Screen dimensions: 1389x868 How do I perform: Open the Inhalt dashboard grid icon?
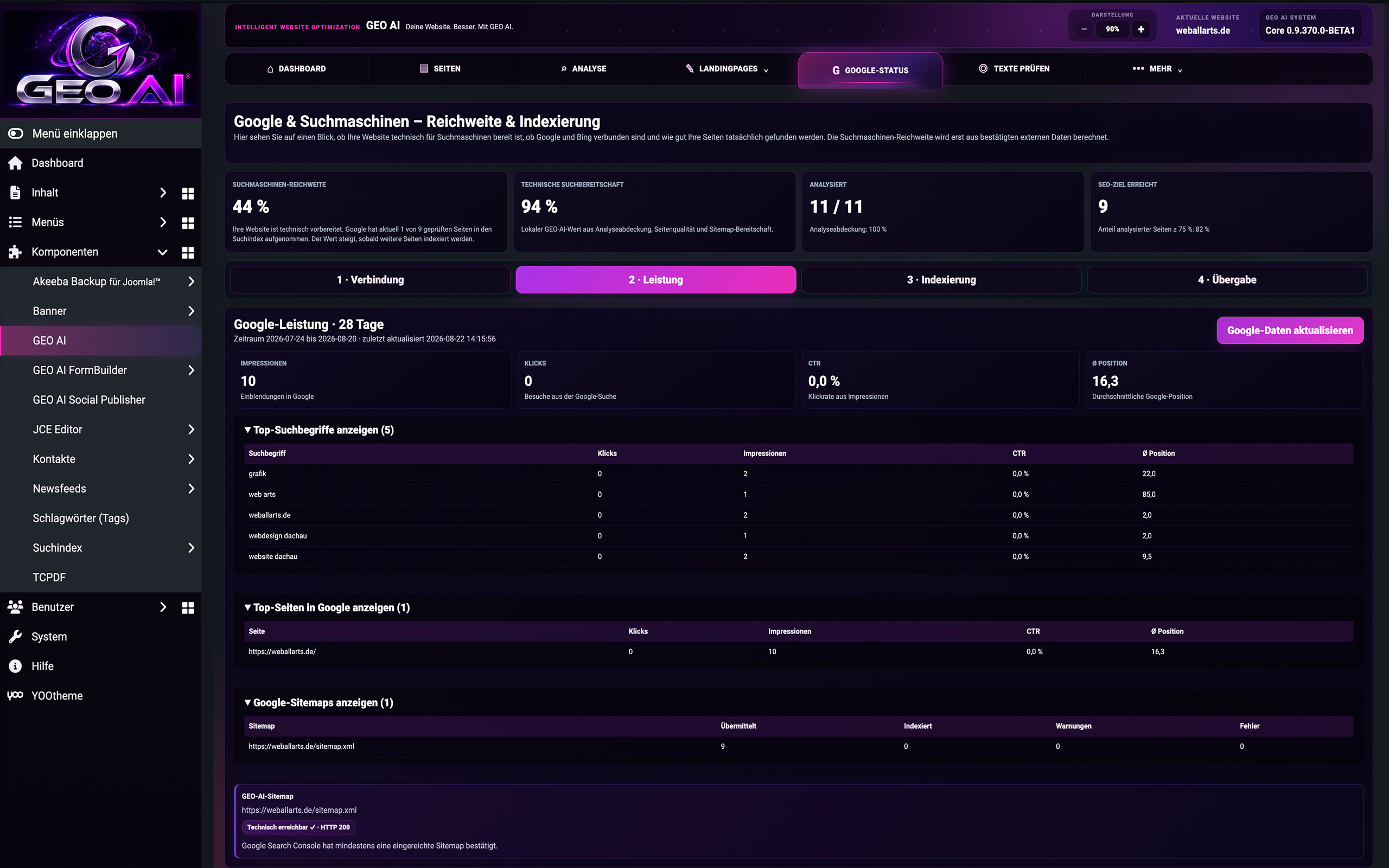coord(188,193)
